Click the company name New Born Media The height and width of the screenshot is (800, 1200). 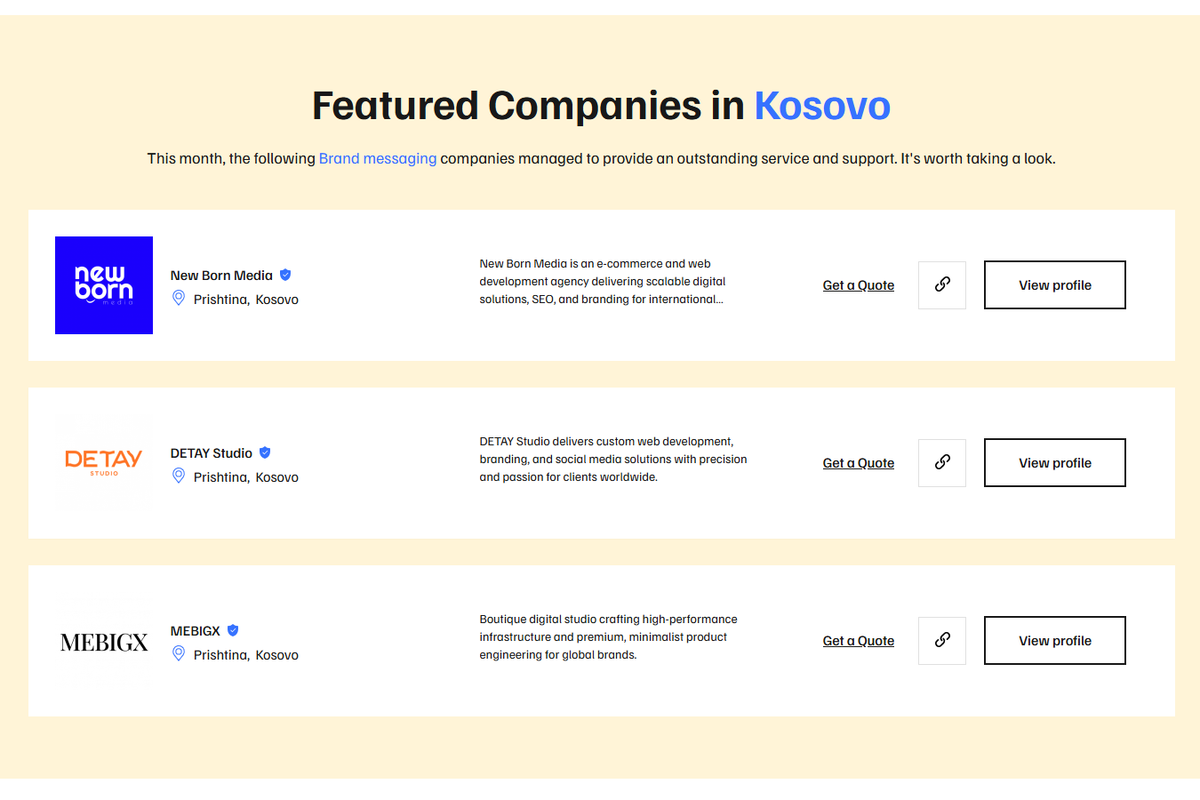220,275
